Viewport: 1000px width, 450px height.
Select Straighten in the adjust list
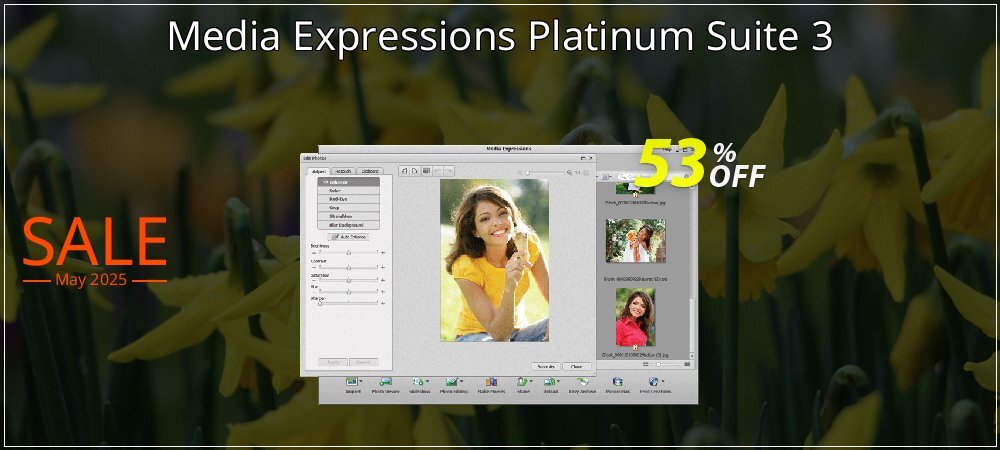click(x=348, y=216)
